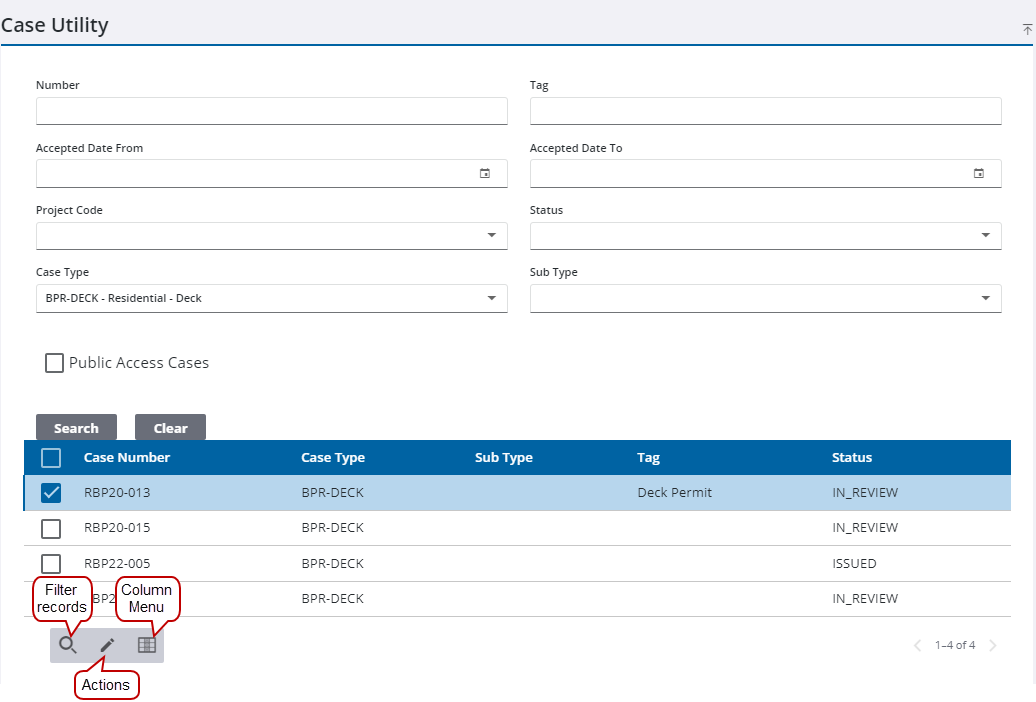1036x702 pixels.
Task: Open the Filter records search icon
Action: 68,645
